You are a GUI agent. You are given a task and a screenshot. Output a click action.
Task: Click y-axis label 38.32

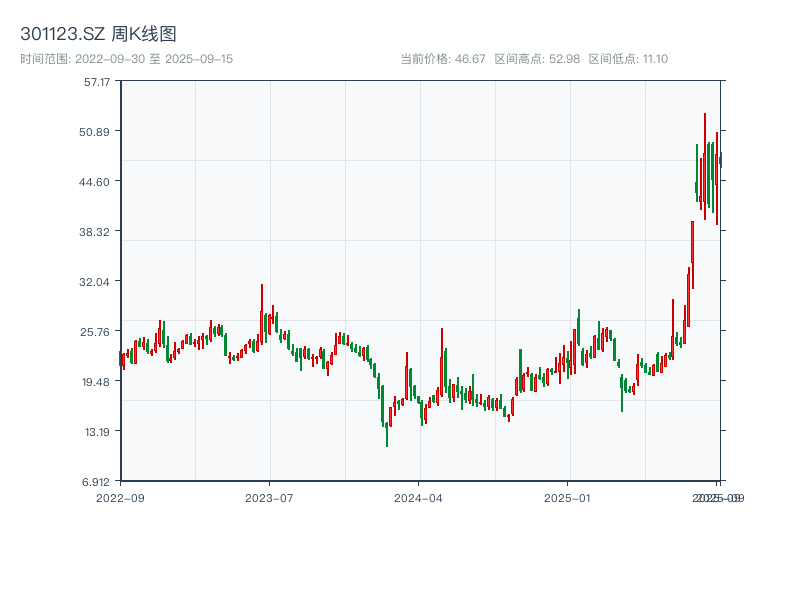94,232
